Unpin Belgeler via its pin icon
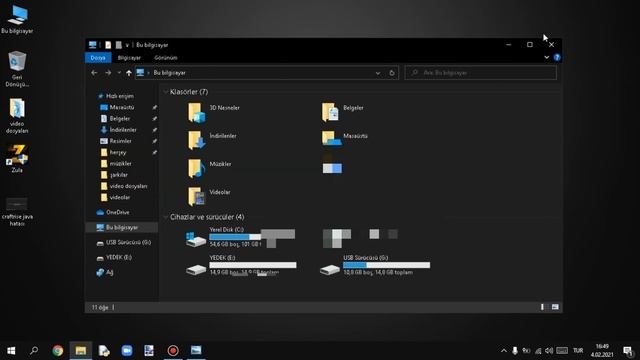 tap(154, 118)
